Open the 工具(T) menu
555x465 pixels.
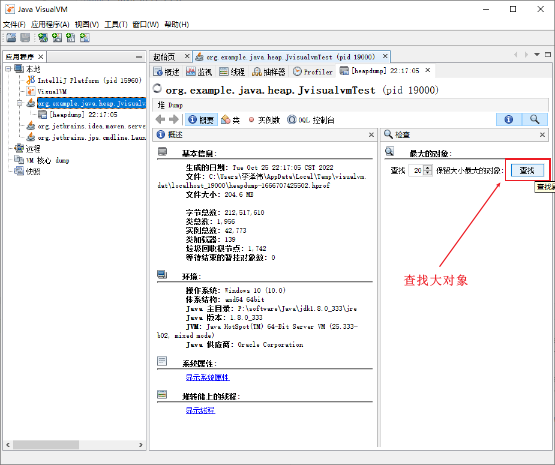coord(116,24)
